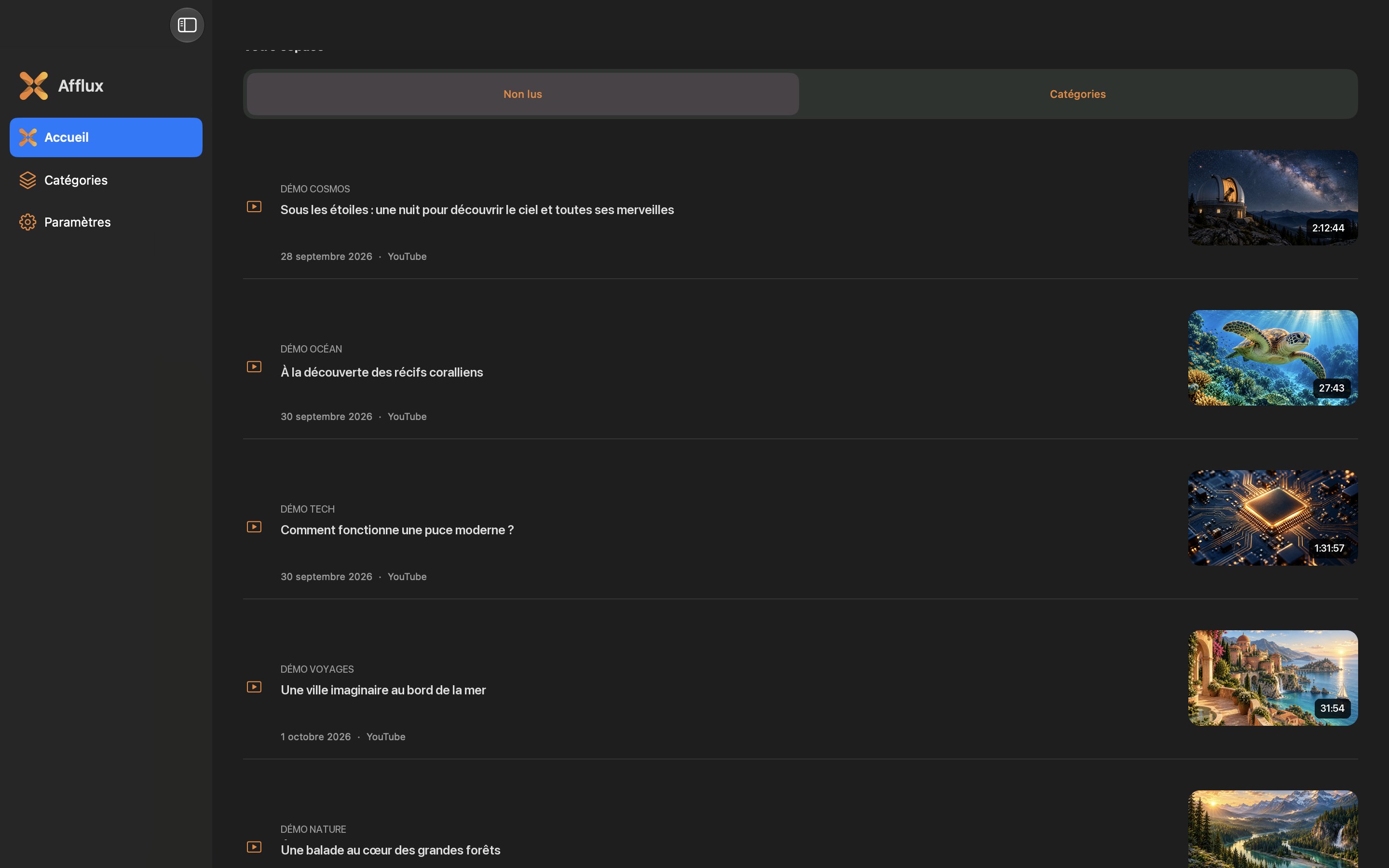1389x868 pixels.
Task: Click YouTube source under récifs coralliens
Action: click(x=407, y=417)
